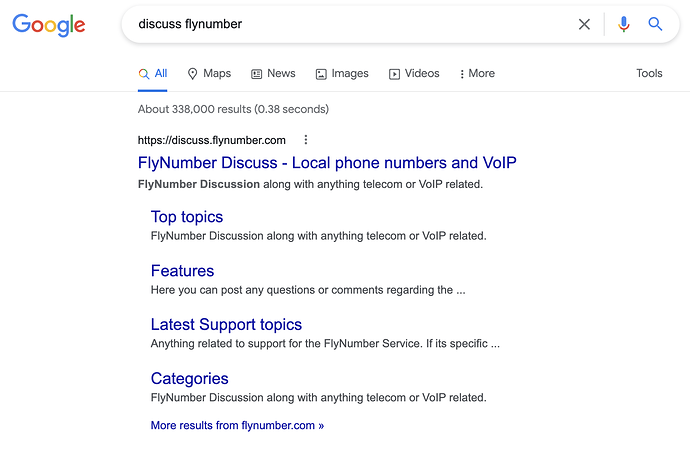Click the blue magnifier search button
Viewport: 690px width, 454px height.
(x=655, y=24)
